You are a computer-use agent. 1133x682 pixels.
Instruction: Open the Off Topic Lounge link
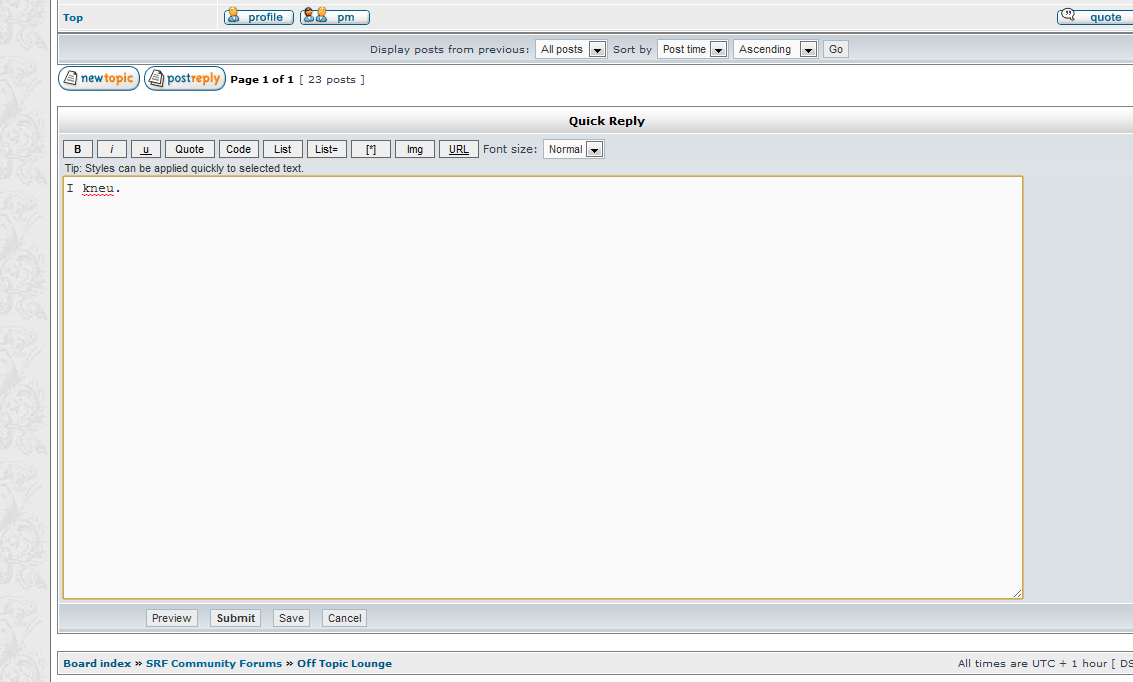point(344,663)
